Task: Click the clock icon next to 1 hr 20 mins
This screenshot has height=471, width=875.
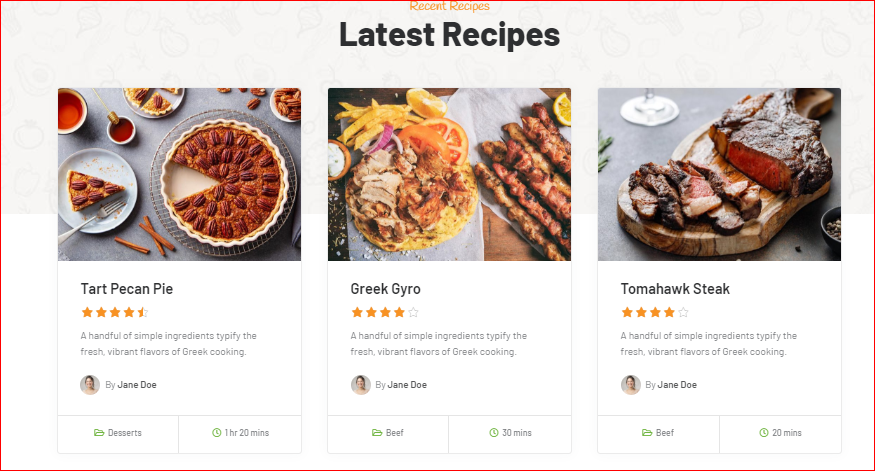Action: point(217,432)
